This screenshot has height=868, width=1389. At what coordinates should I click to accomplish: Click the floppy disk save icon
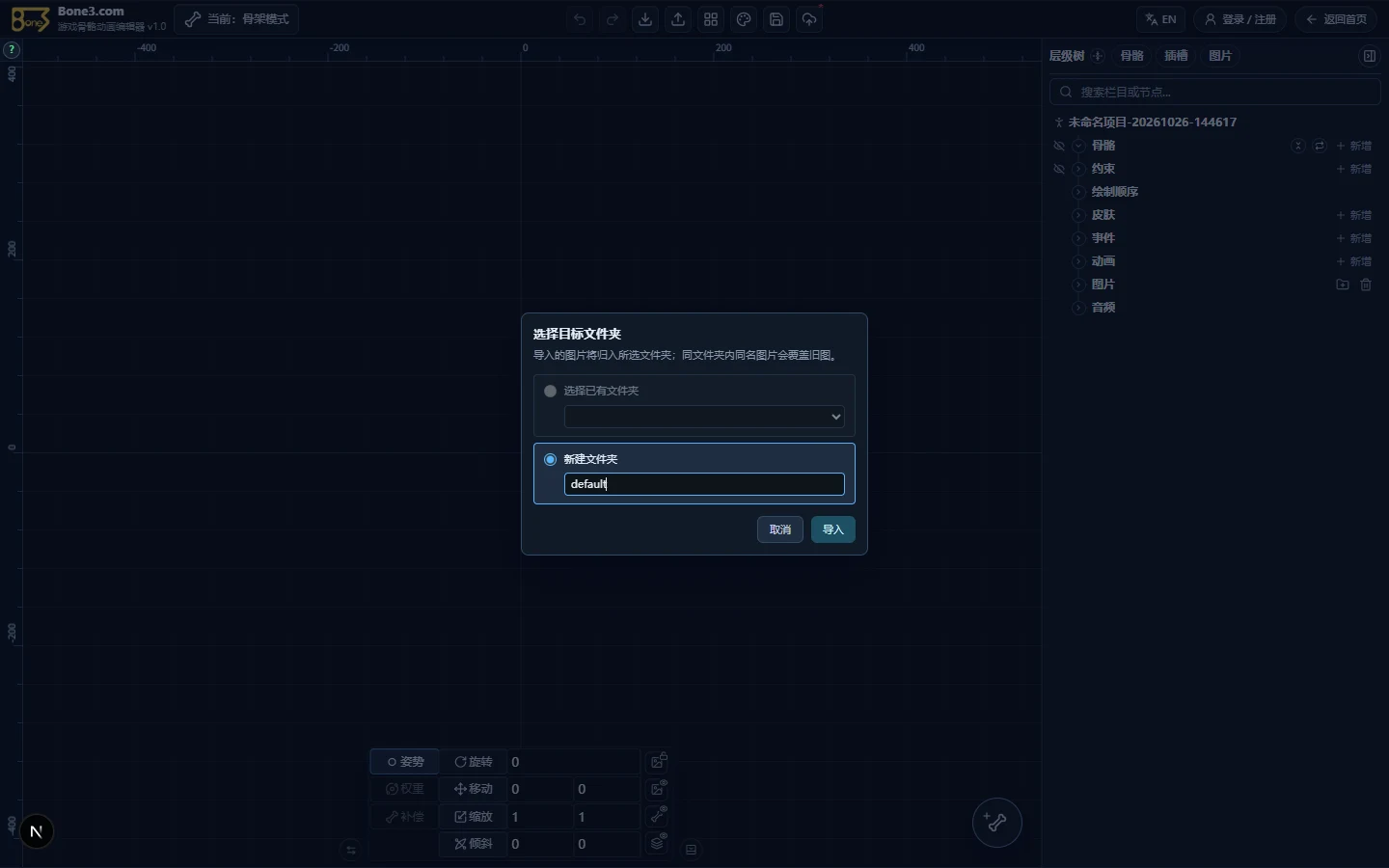point(776,19)
